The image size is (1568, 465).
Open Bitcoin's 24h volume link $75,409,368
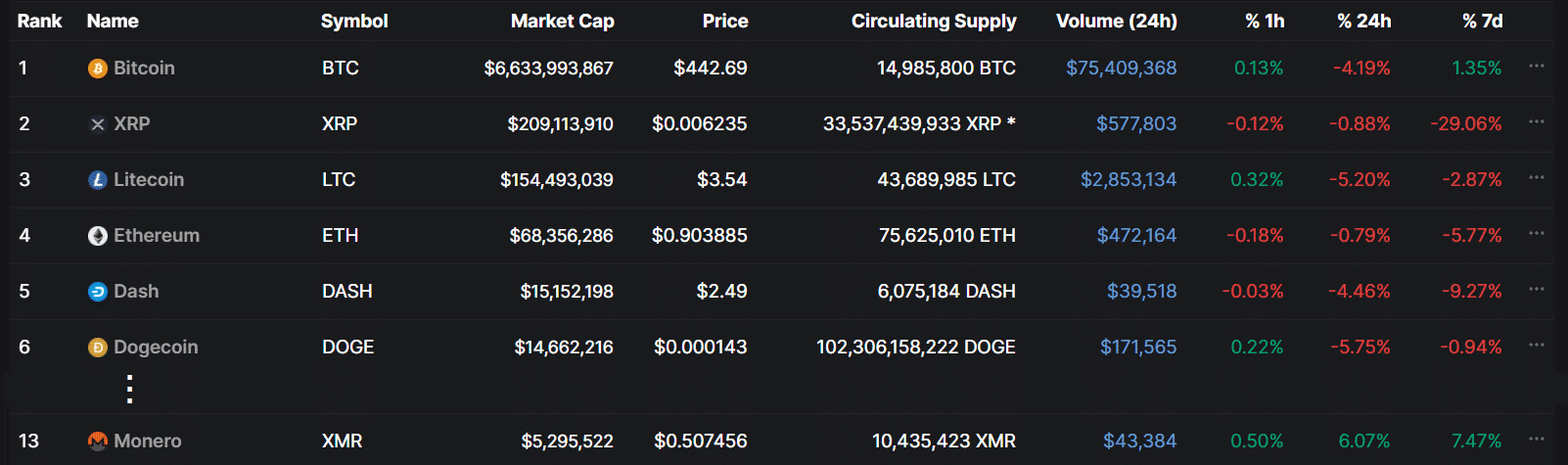pos(1121,69)
